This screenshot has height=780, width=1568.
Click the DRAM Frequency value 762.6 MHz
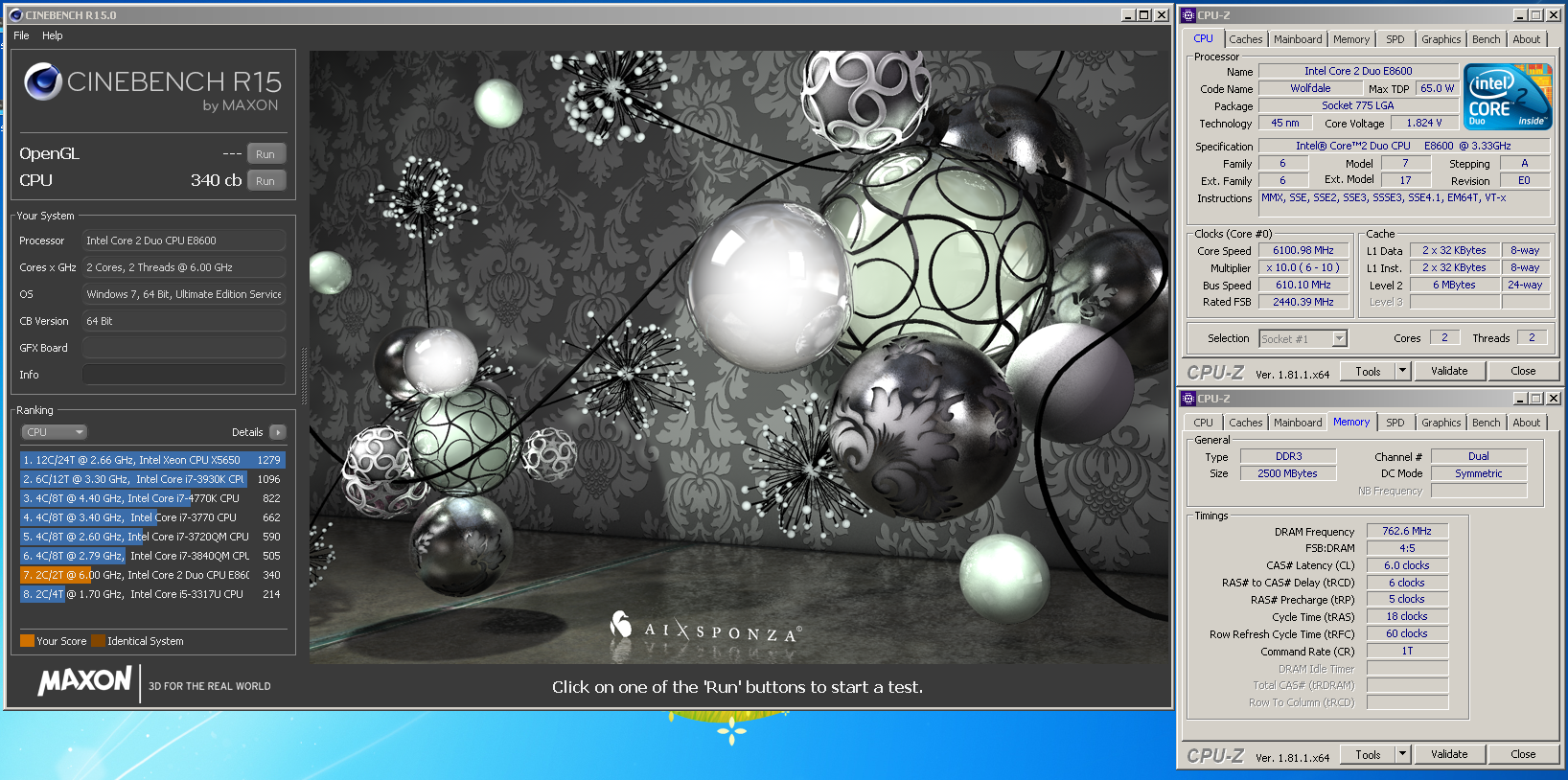click(1406, 531)
